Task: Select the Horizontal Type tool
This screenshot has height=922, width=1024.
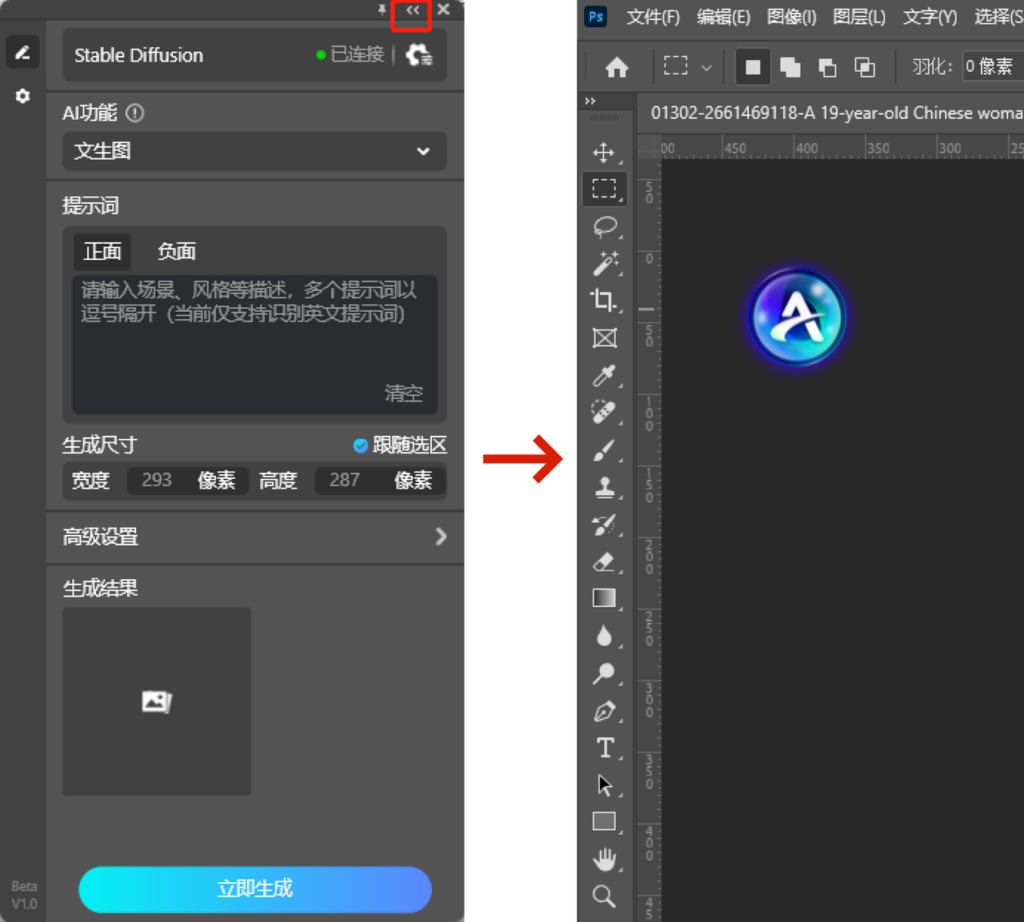Action: point(604,748)
